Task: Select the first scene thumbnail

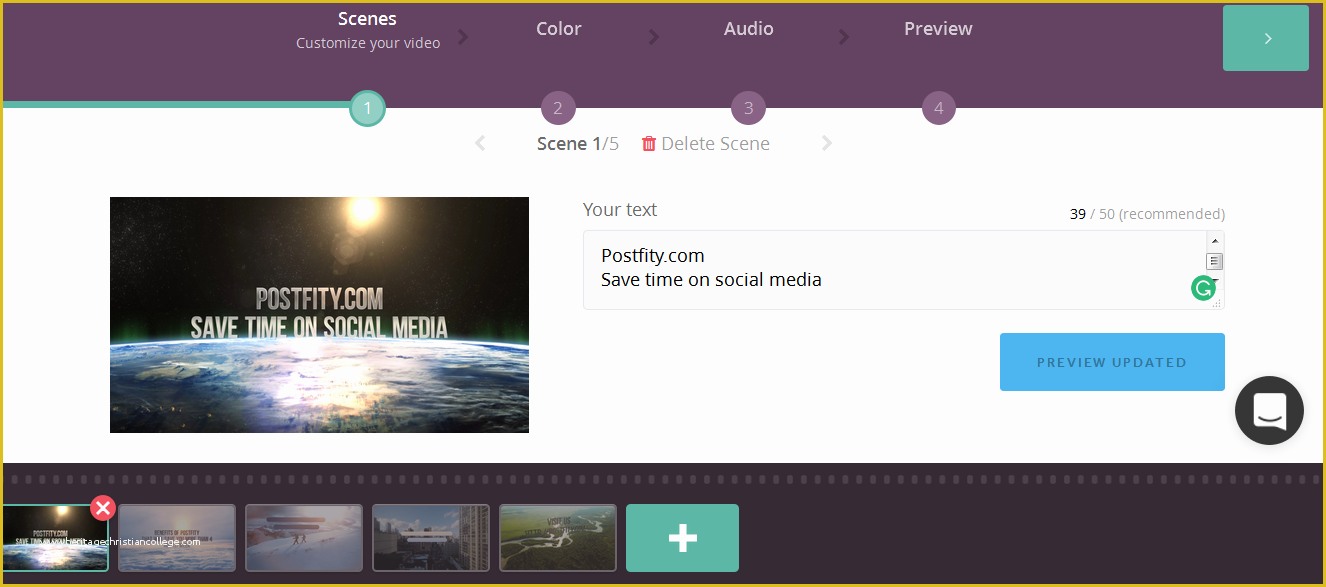Action: (54, 538)
